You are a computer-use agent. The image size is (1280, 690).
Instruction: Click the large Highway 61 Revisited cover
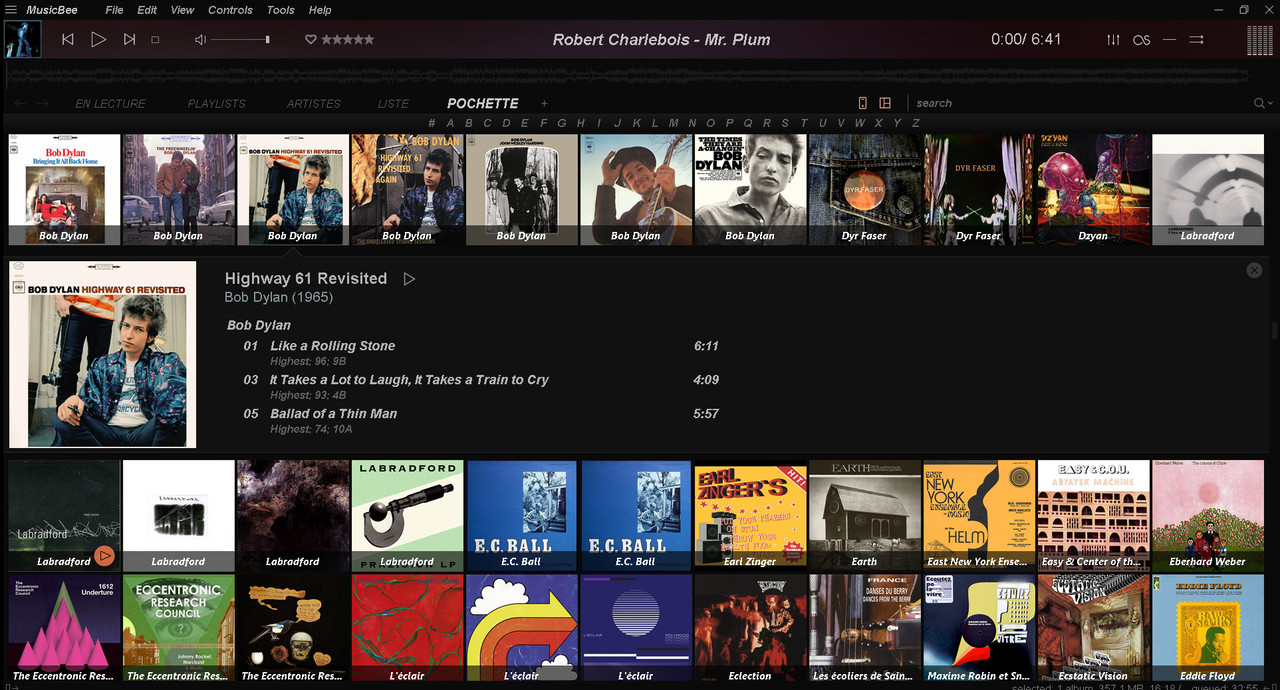pyautogui.click(x=103, y=355)
